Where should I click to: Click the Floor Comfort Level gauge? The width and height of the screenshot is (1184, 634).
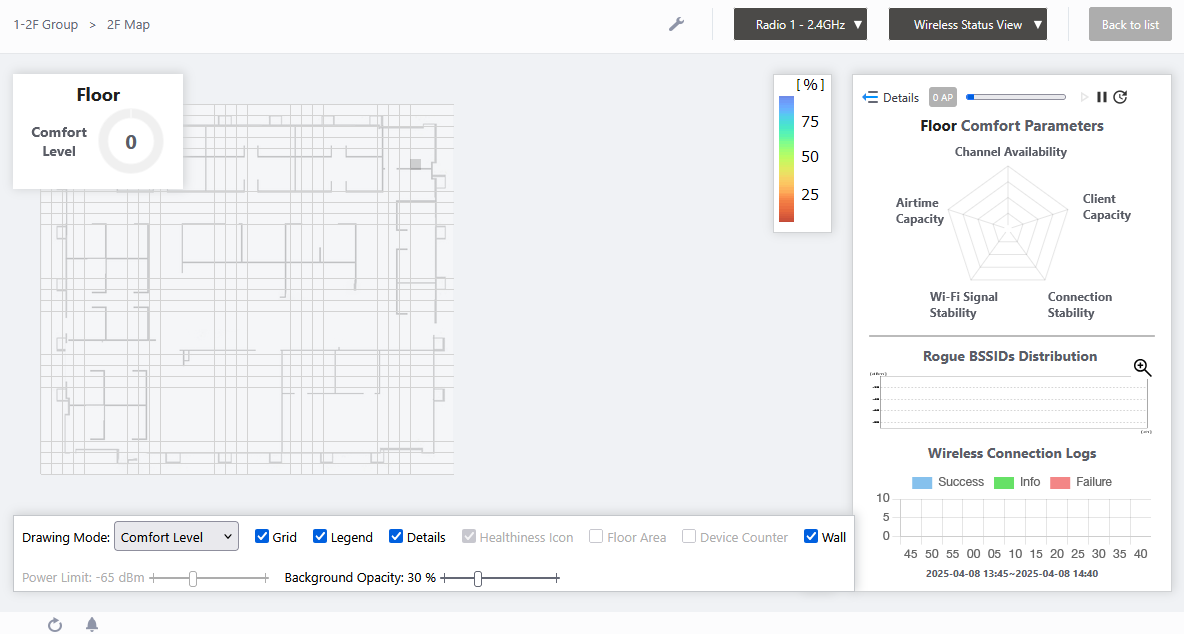pos(131,142)
